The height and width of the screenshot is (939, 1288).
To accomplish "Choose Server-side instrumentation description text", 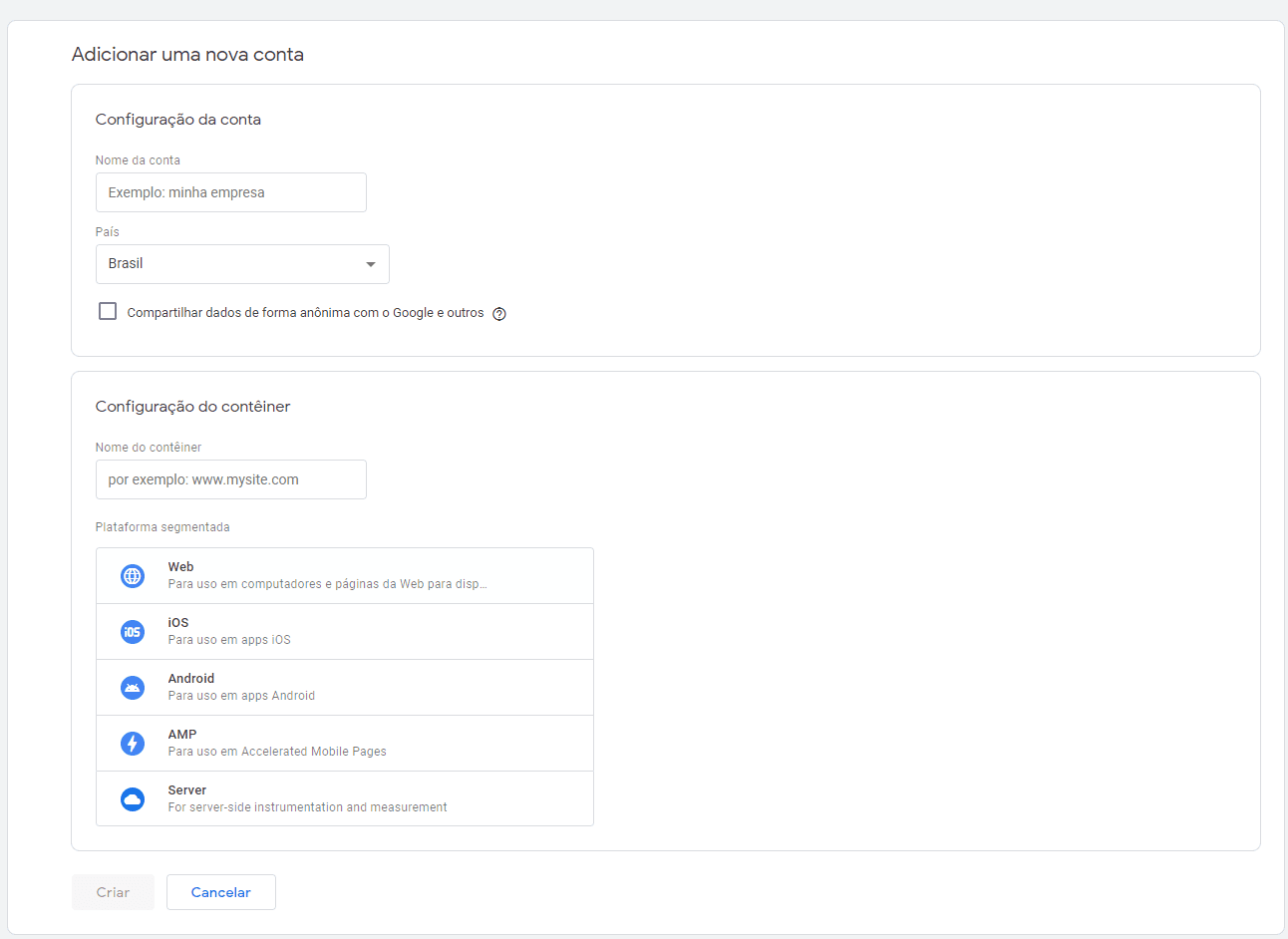I will coord(307,807).
